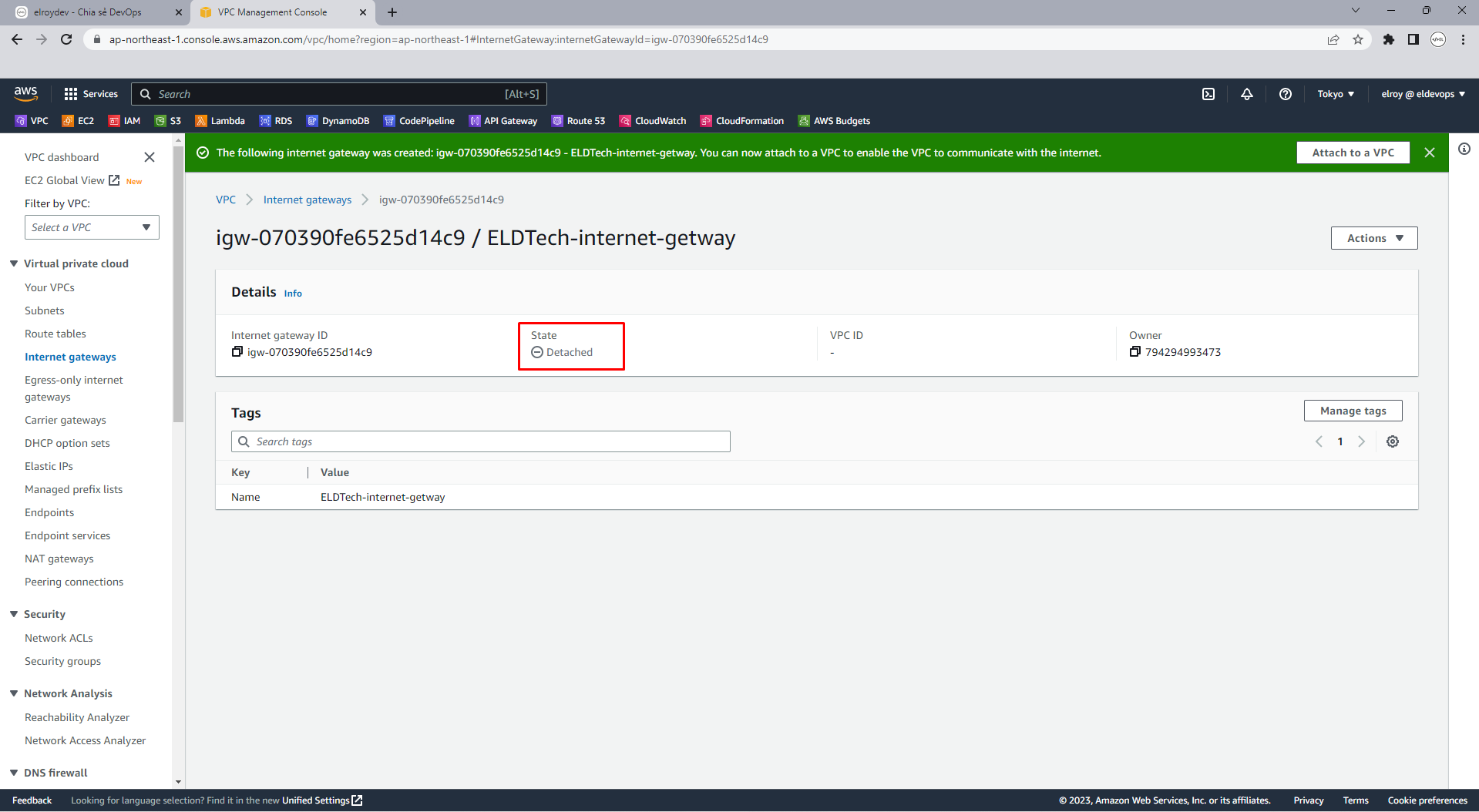This screenshot has height=812, width=1479.
Task: Collapse the DNS firewall section
Action: (x=14, y=773)
